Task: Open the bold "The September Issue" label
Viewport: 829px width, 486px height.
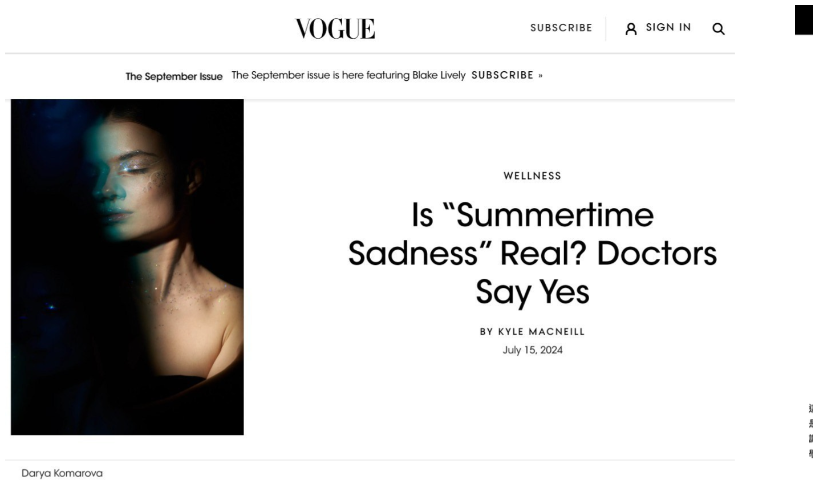Action: tap(174, 76)
